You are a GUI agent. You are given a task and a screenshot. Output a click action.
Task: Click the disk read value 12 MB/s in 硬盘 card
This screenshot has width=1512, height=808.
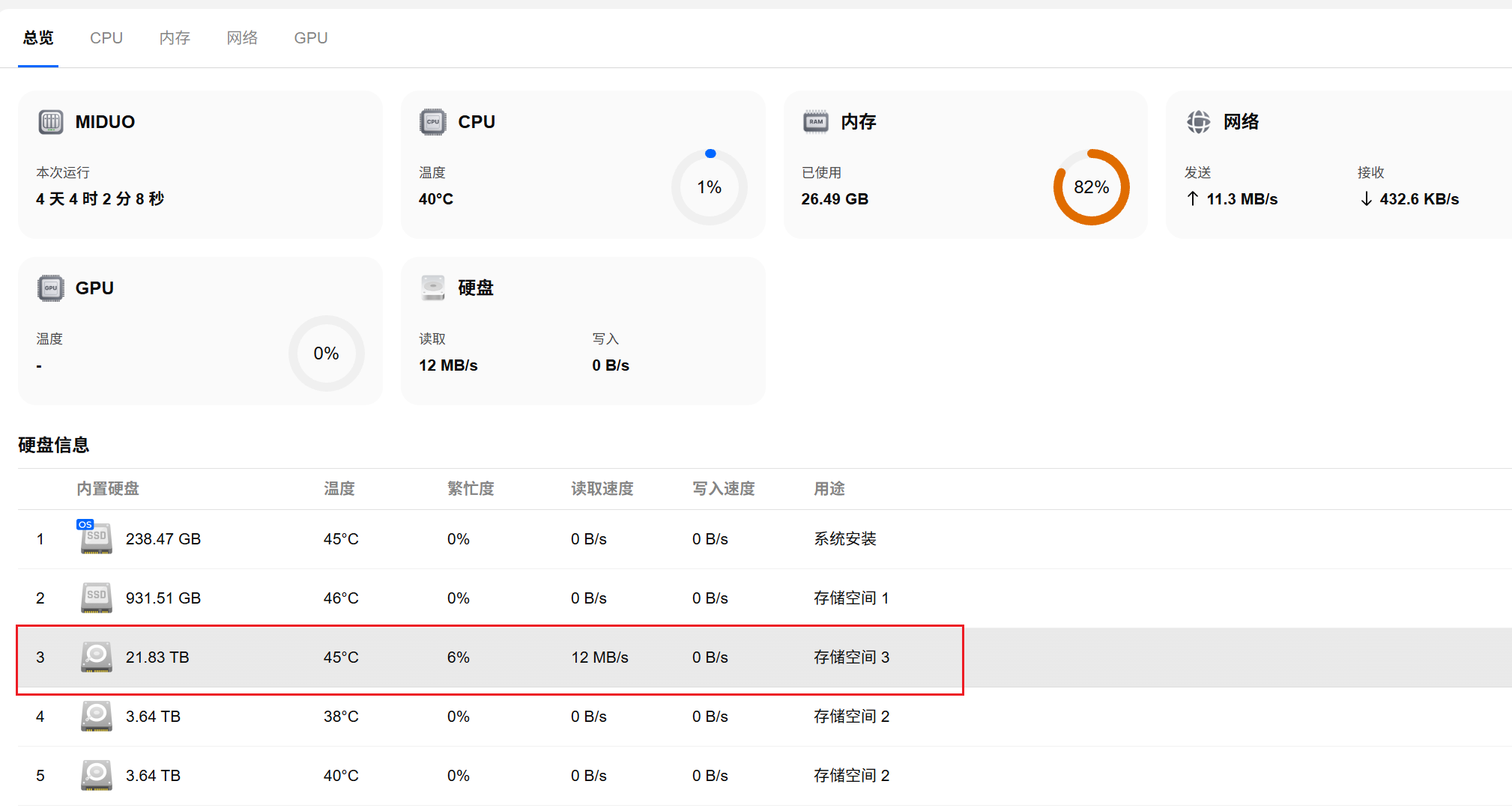(x=448, y=365)
